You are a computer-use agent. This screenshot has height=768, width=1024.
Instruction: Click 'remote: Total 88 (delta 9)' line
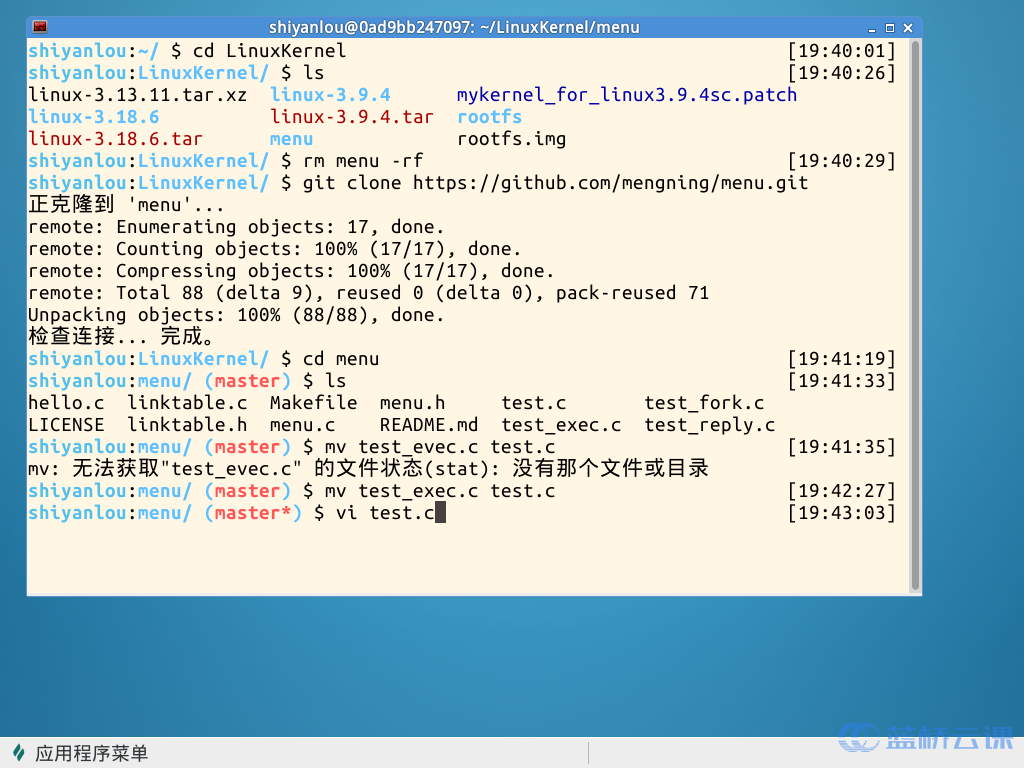(x=368, y=293)
